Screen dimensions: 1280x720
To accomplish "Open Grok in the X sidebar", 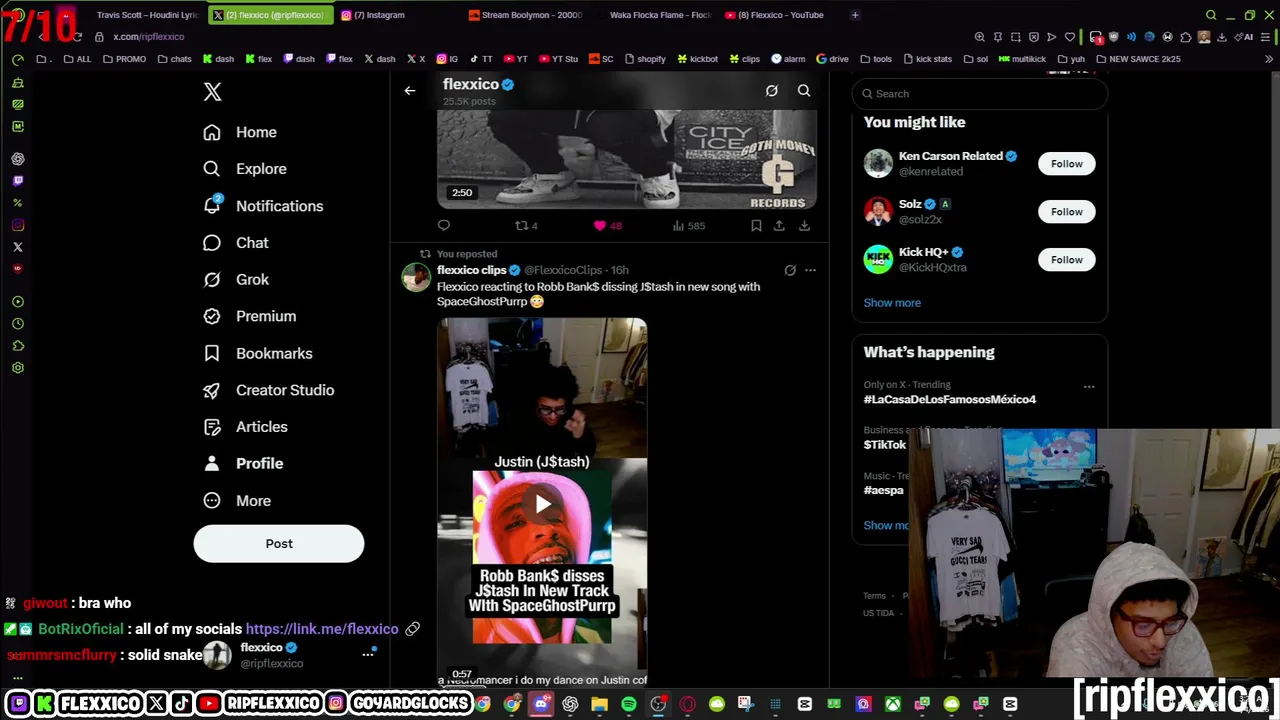I will (236, 280).
